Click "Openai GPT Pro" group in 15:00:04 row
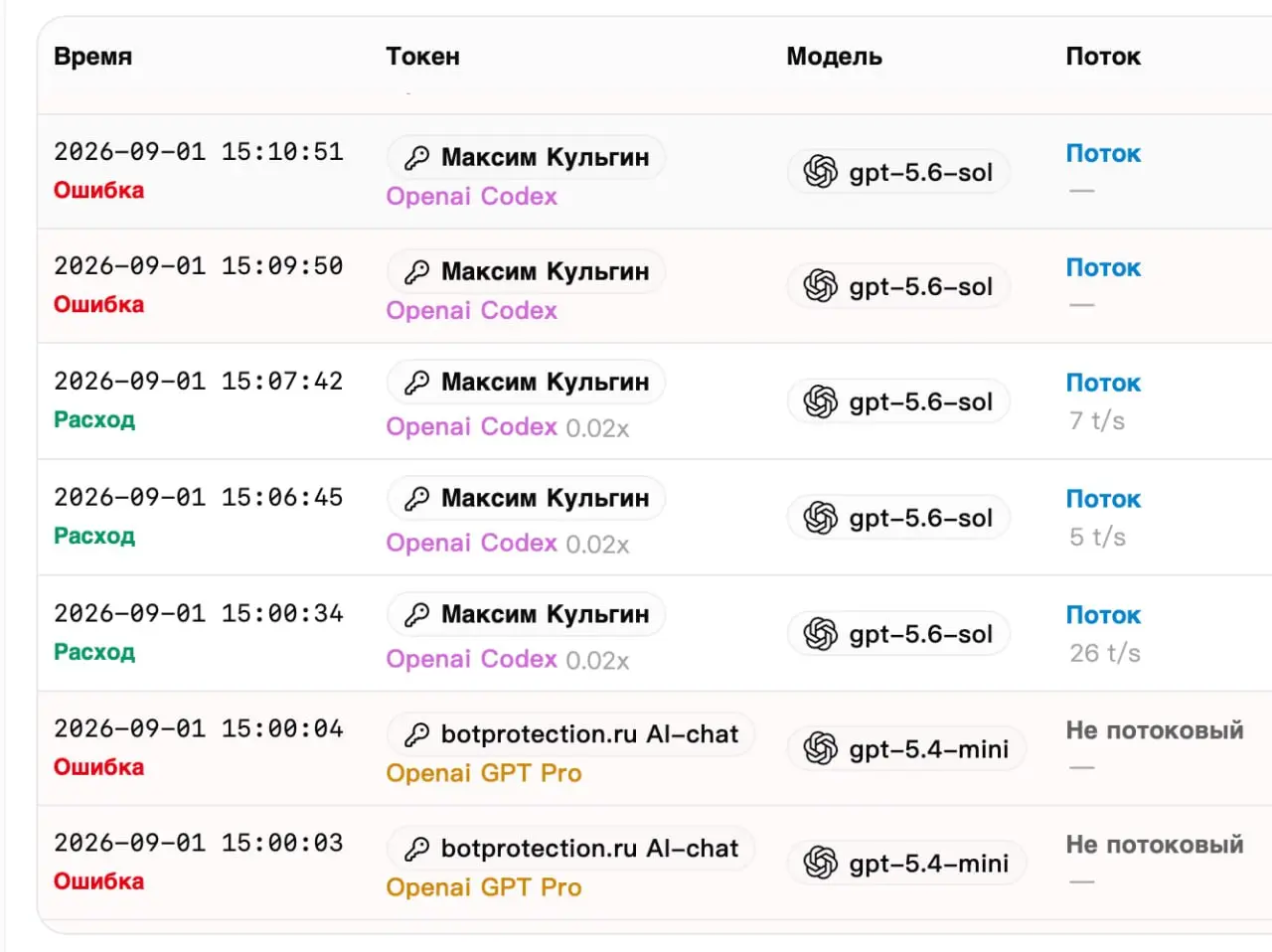 [x=484, y=774]
